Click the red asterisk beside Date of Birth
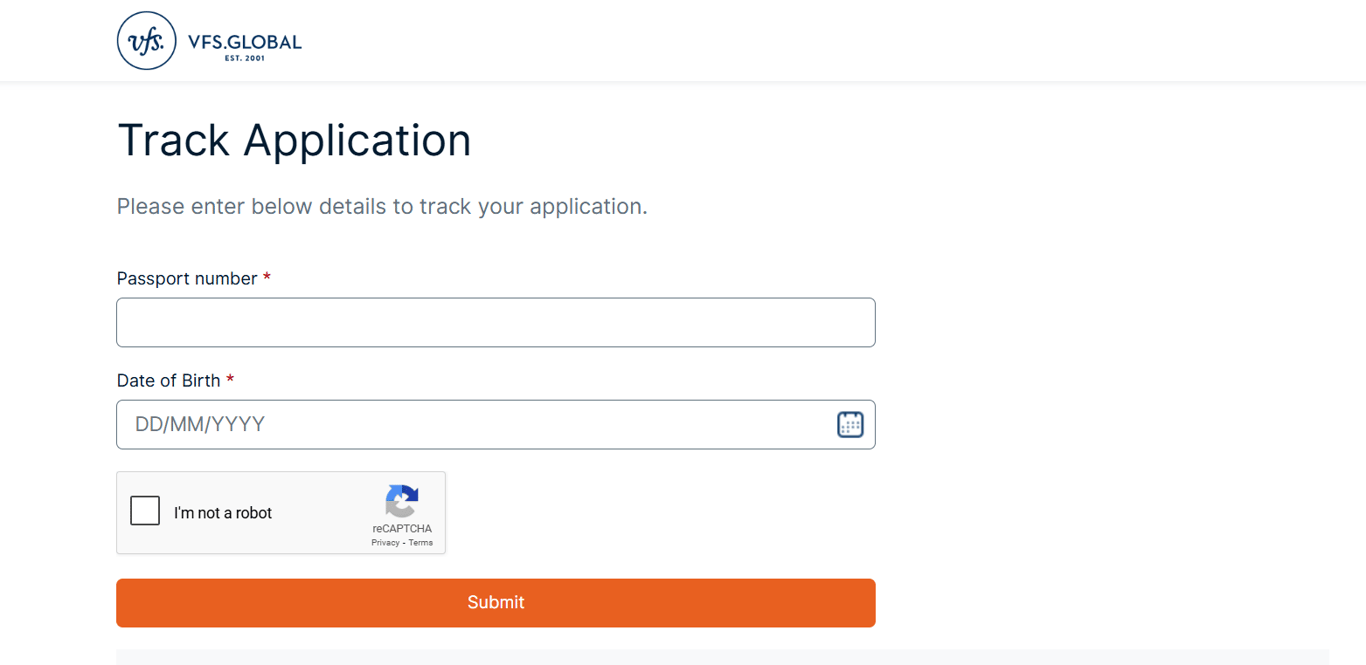Screen dimensions: 1366x665 tap(230, 380)
